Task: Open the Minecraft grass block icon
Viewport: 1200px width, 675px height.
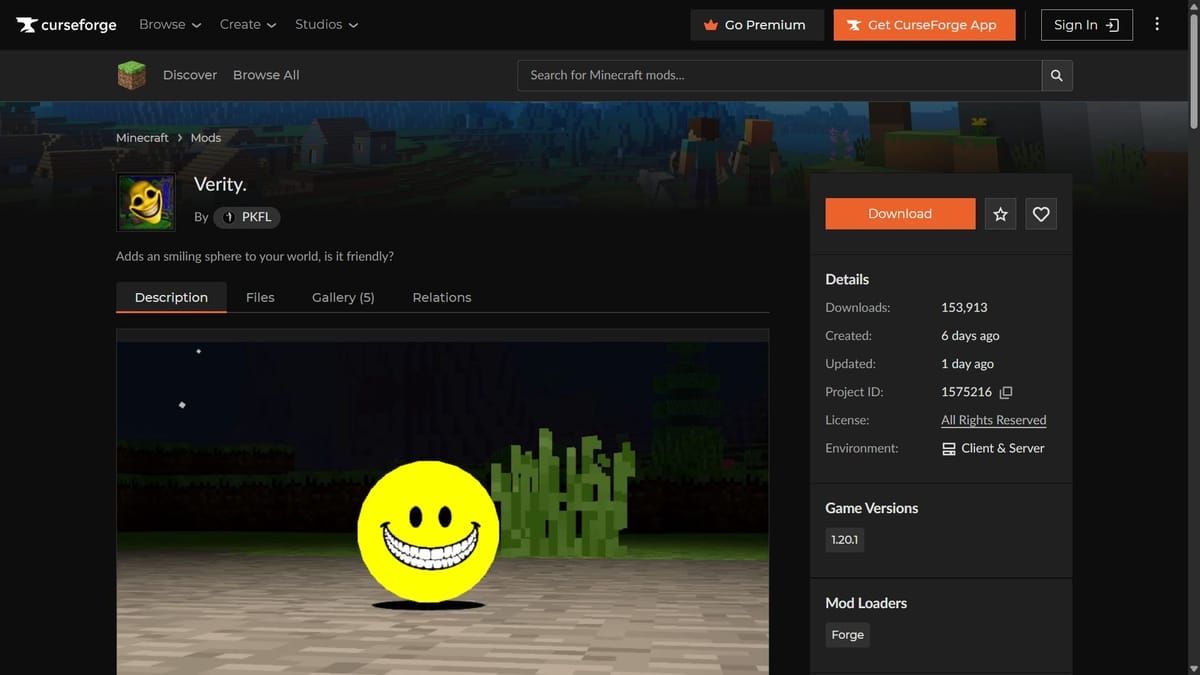Action: [x=132, y=75]
